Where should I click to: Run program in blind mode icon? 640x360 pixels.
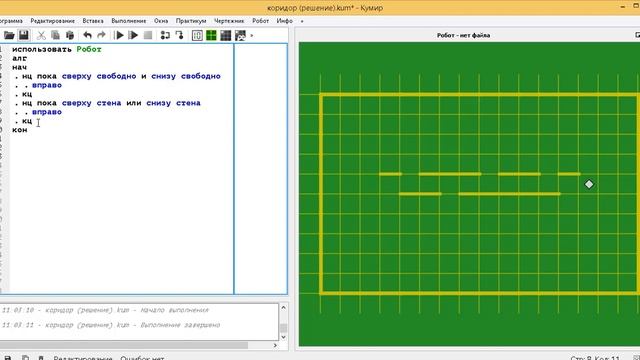point(133,36)
